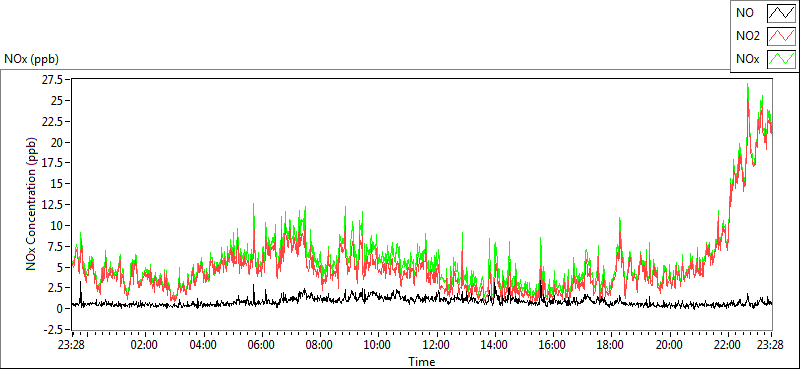The height and width of the screenshot is (369, 800).
Task: Click the 25 y-axis value
Action: click(x=56, y=101)
